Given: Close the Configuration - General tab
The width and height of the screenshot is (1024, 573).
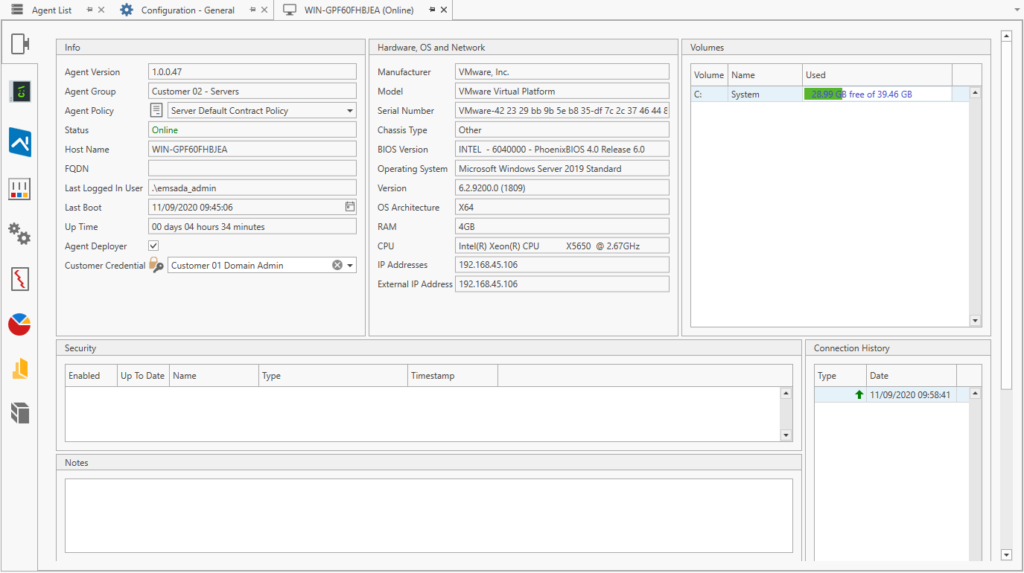Looking at the screenshot, I should point(264,10).
